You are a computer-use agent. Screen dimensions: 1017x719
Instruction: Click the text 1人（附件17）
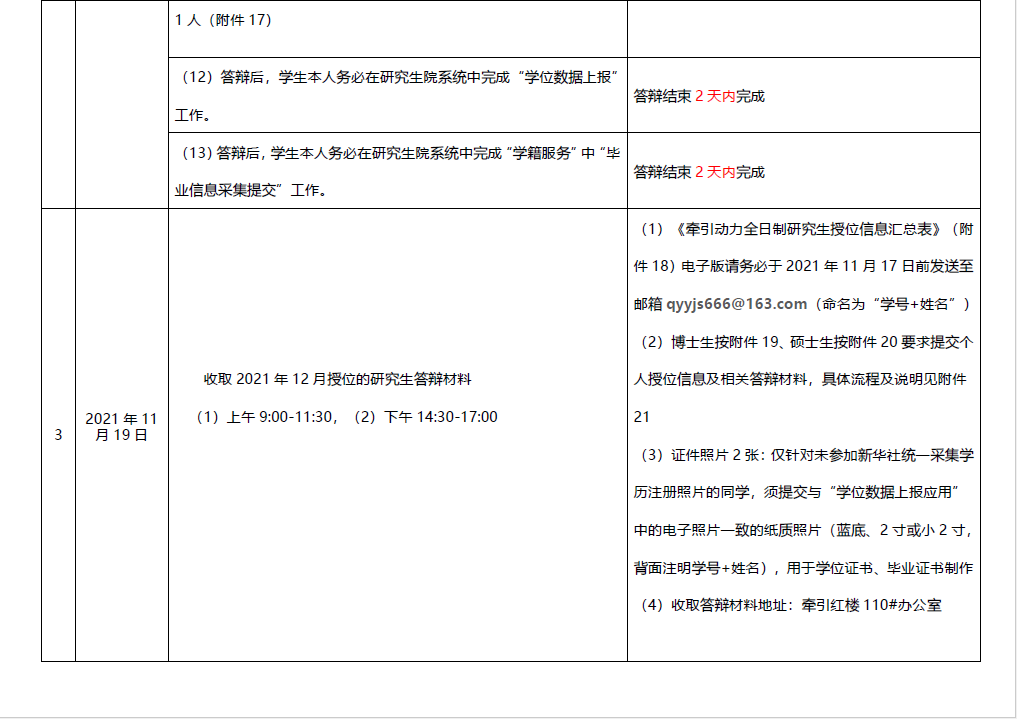223,20
